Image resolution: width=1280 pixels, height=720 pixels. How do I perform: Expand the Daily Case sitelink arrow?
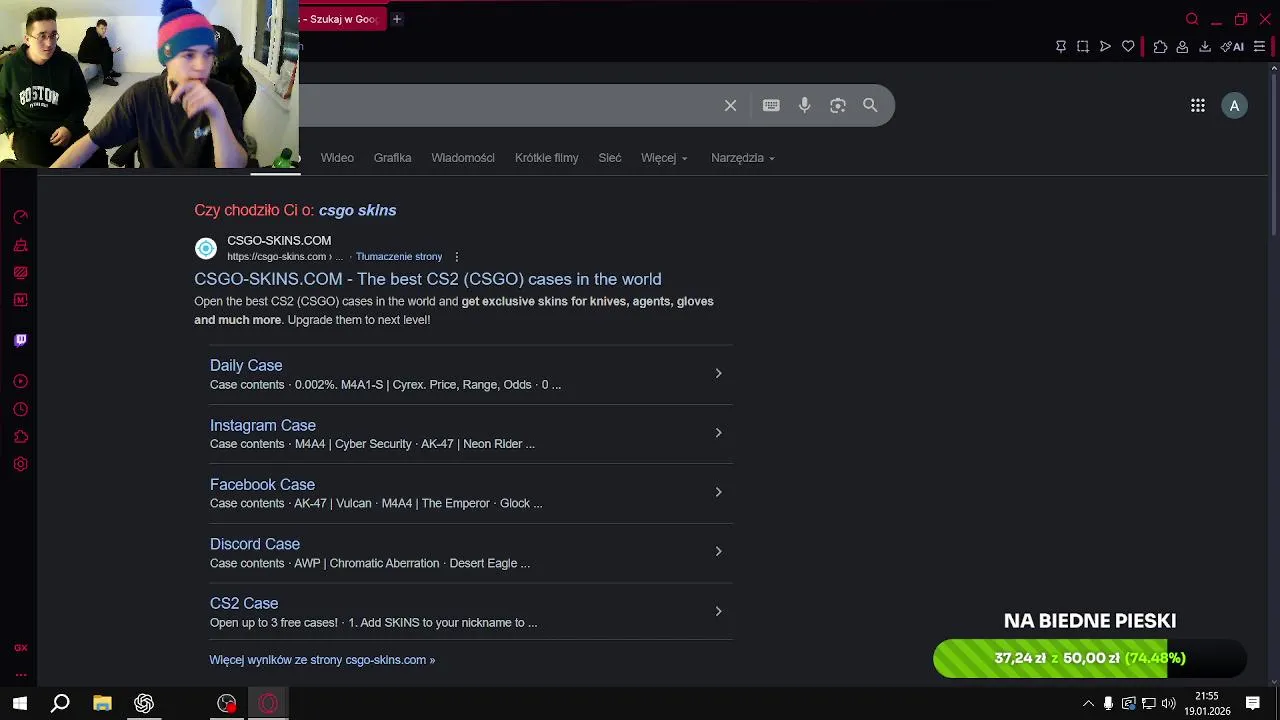click(x=718, y=373)
